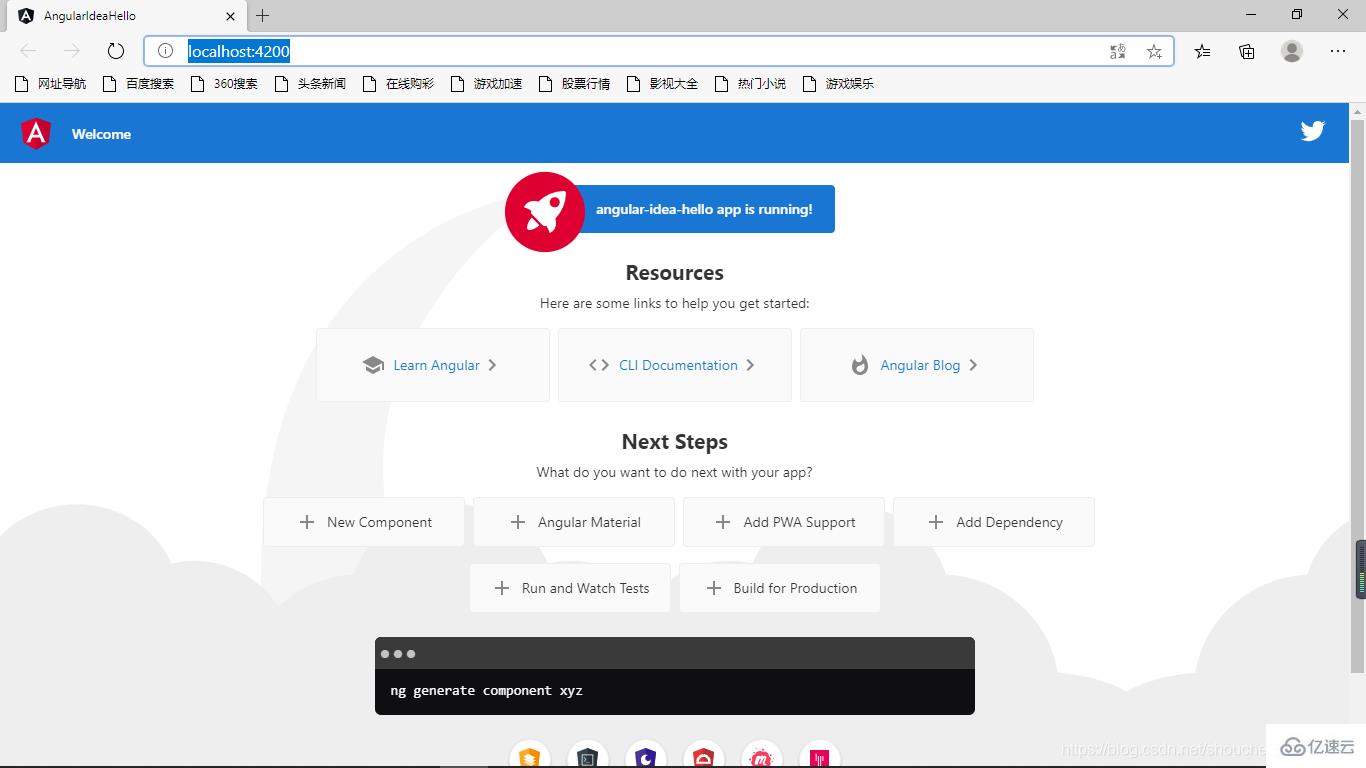Select the Angular Material card
Viewport: 1366px width, 768px height.
point(574,522)
